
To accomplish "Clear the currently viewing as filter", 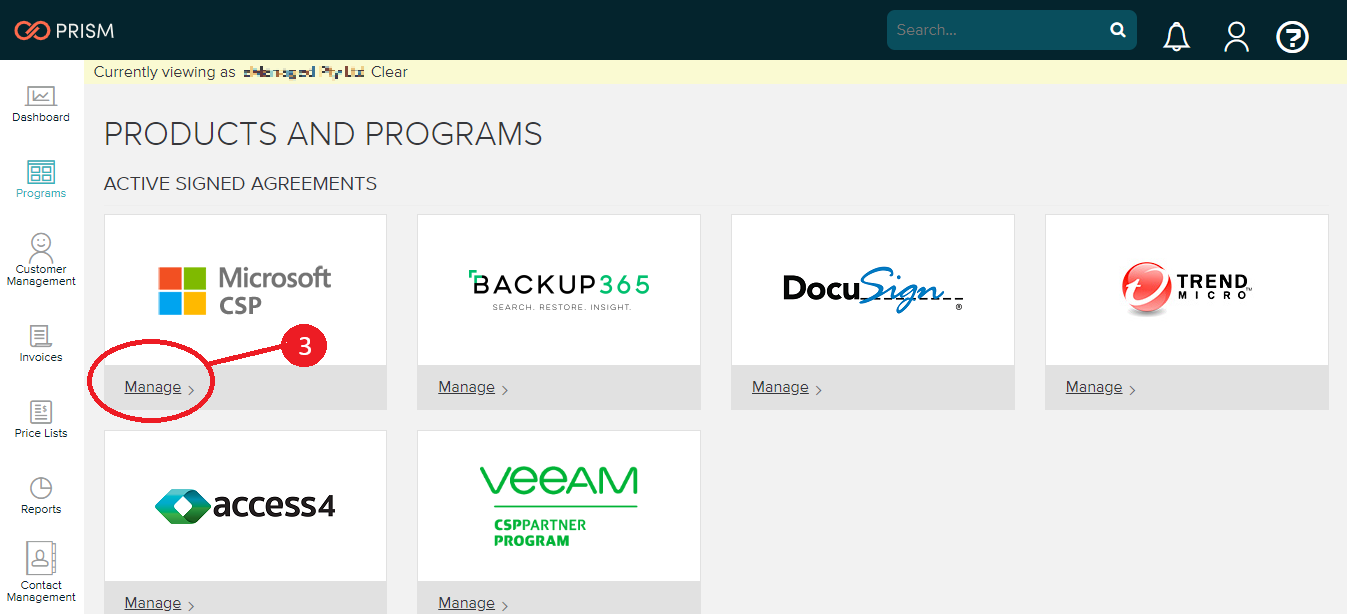I will pyautogui.click(x=389, y=72).
